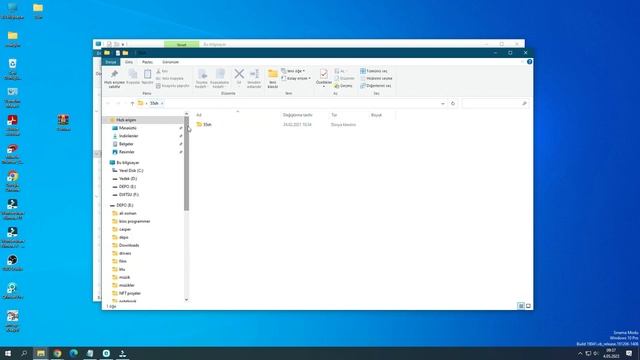640x360 pixels.
Task: Click the Sil delete X icon
Action: (239, 74)
